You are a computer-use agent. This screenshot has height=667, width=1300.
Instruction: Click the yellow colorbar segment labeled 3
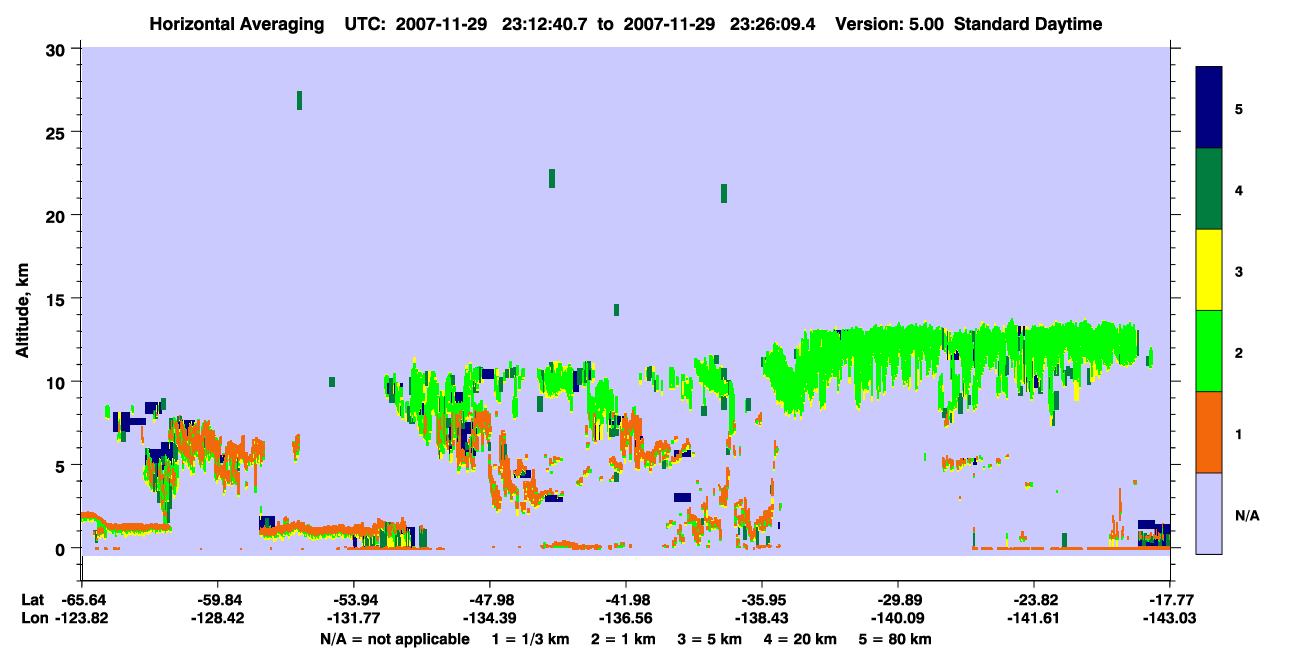click(x=1209, y=270)
